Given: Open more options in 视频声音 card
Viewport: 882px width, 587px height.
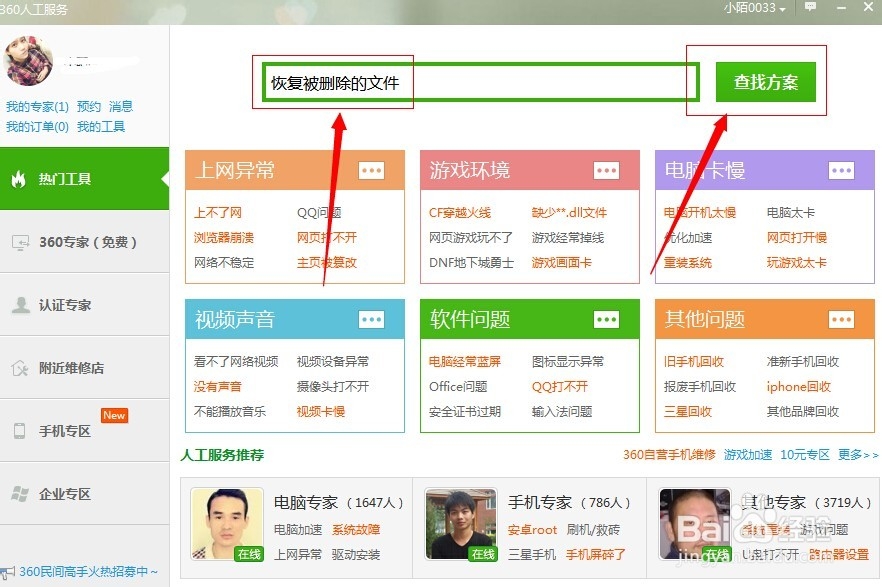Looking at the screenshot, I should click(371, 319).
